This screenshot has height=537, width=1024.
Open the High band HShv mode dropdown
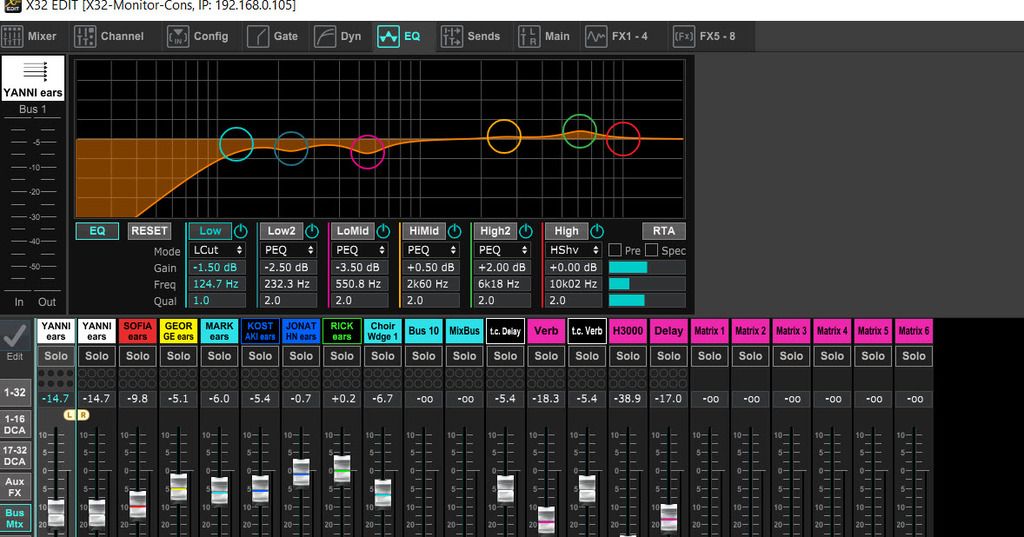pos(573,250)
